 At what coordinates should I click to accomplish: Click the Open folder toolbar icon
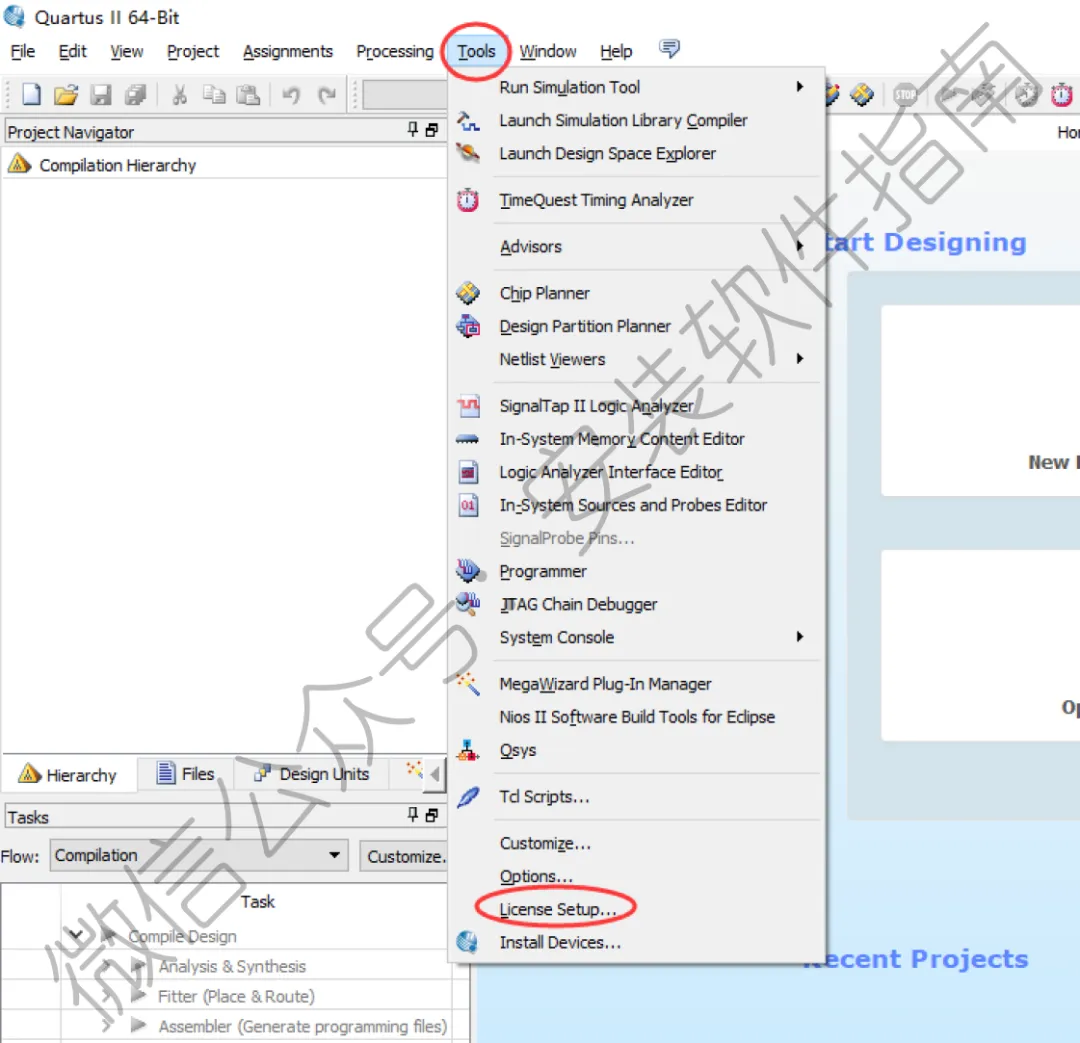[x=66, y=94]
